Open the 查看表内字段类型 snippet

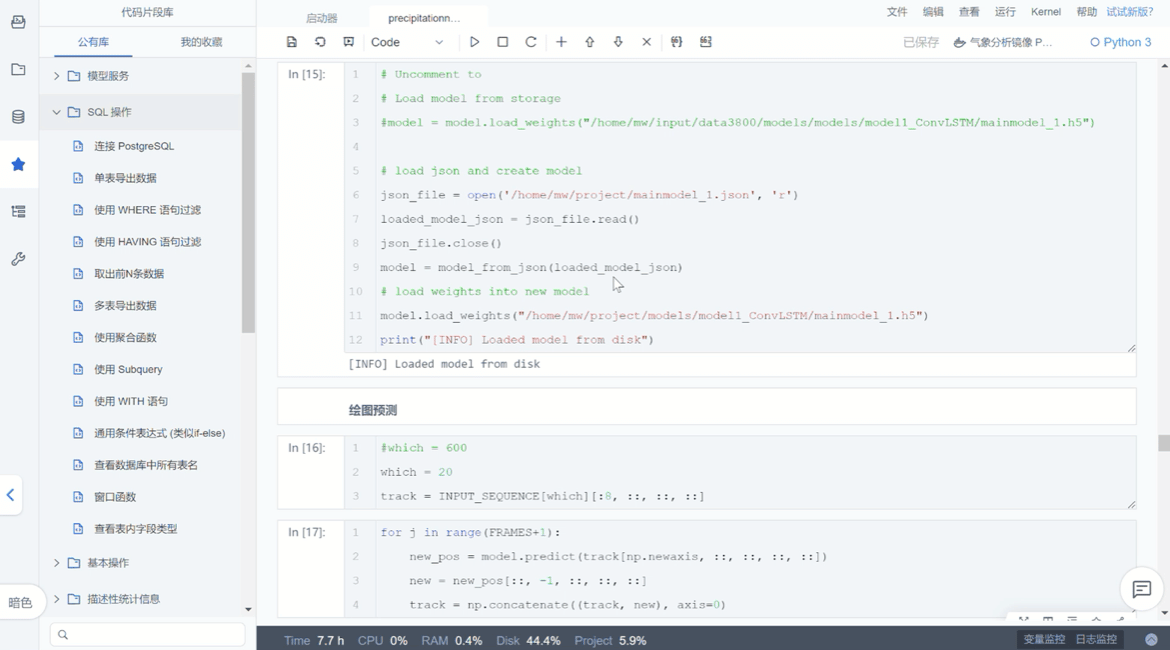135,529
